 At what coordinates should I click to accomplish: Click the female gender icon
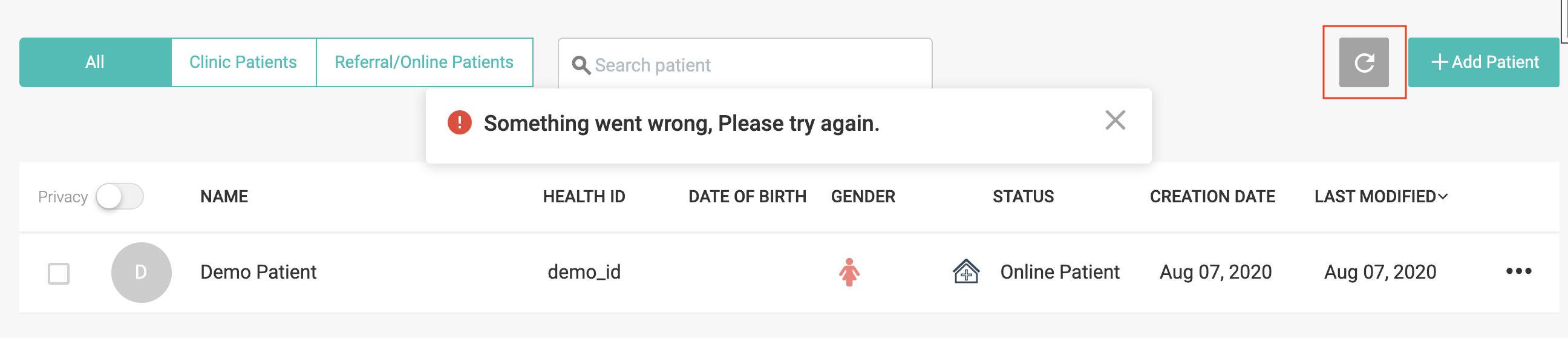(849, 272)
